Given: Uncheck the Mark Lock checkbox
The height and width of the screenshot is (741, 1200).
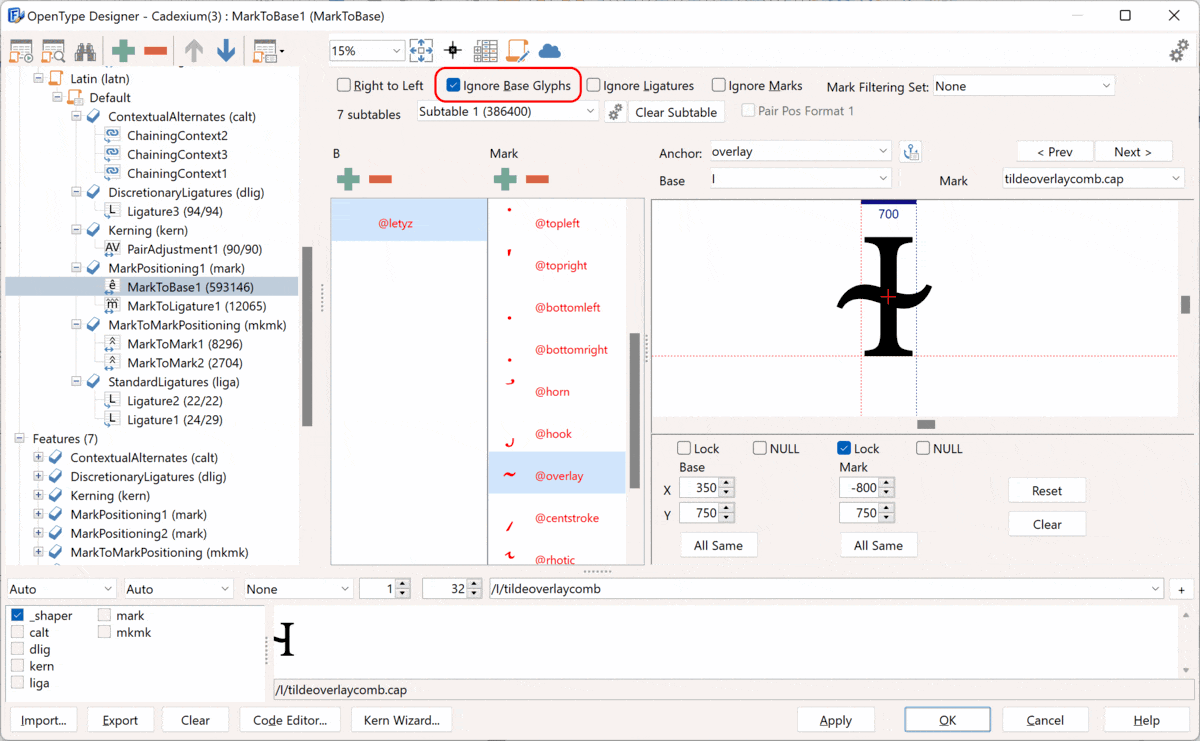Looking at the screenshot, I should tap(844, 448).
